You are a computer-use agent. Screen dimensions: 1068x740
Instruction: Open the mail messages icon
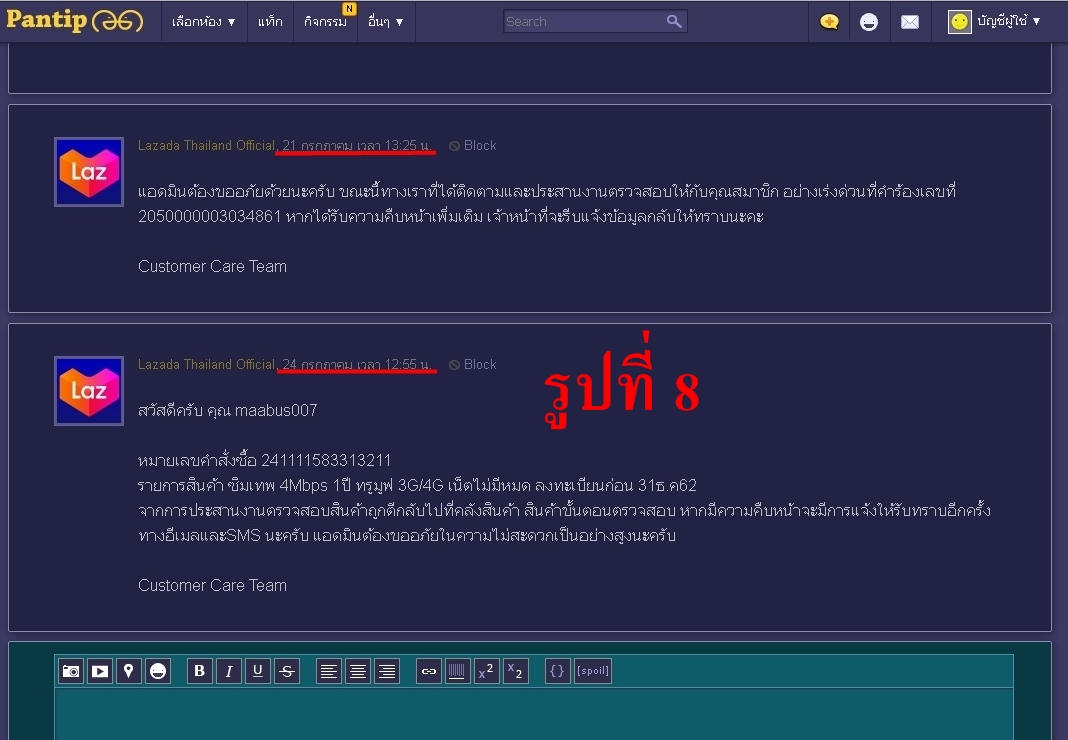pyautogui.click(x=910, y=22)
